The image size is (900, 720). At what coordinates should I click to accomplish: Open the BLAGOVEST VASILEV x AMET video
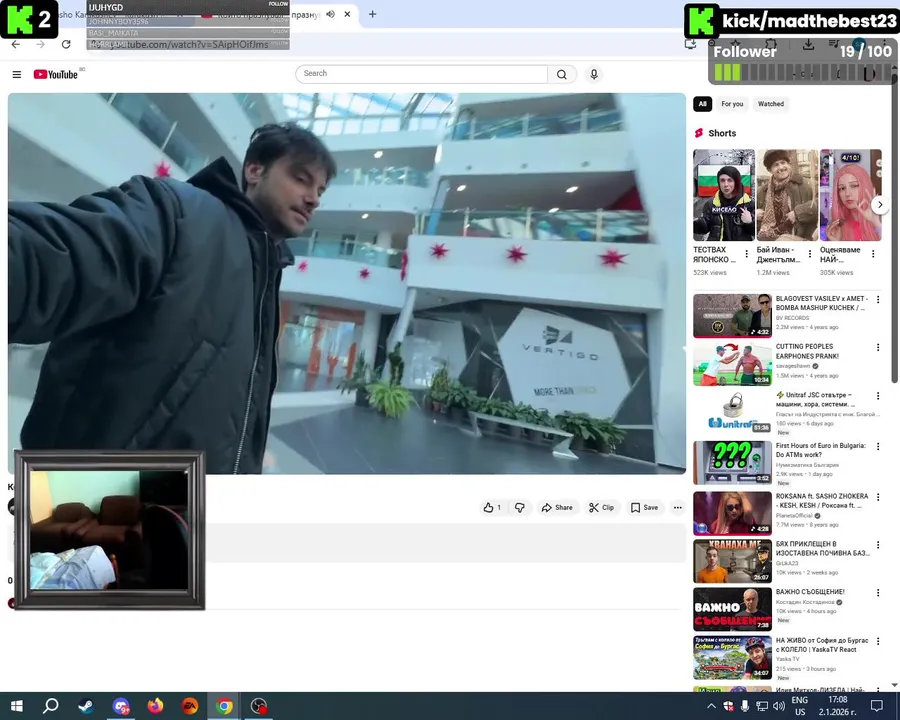[x=732, y=316]
